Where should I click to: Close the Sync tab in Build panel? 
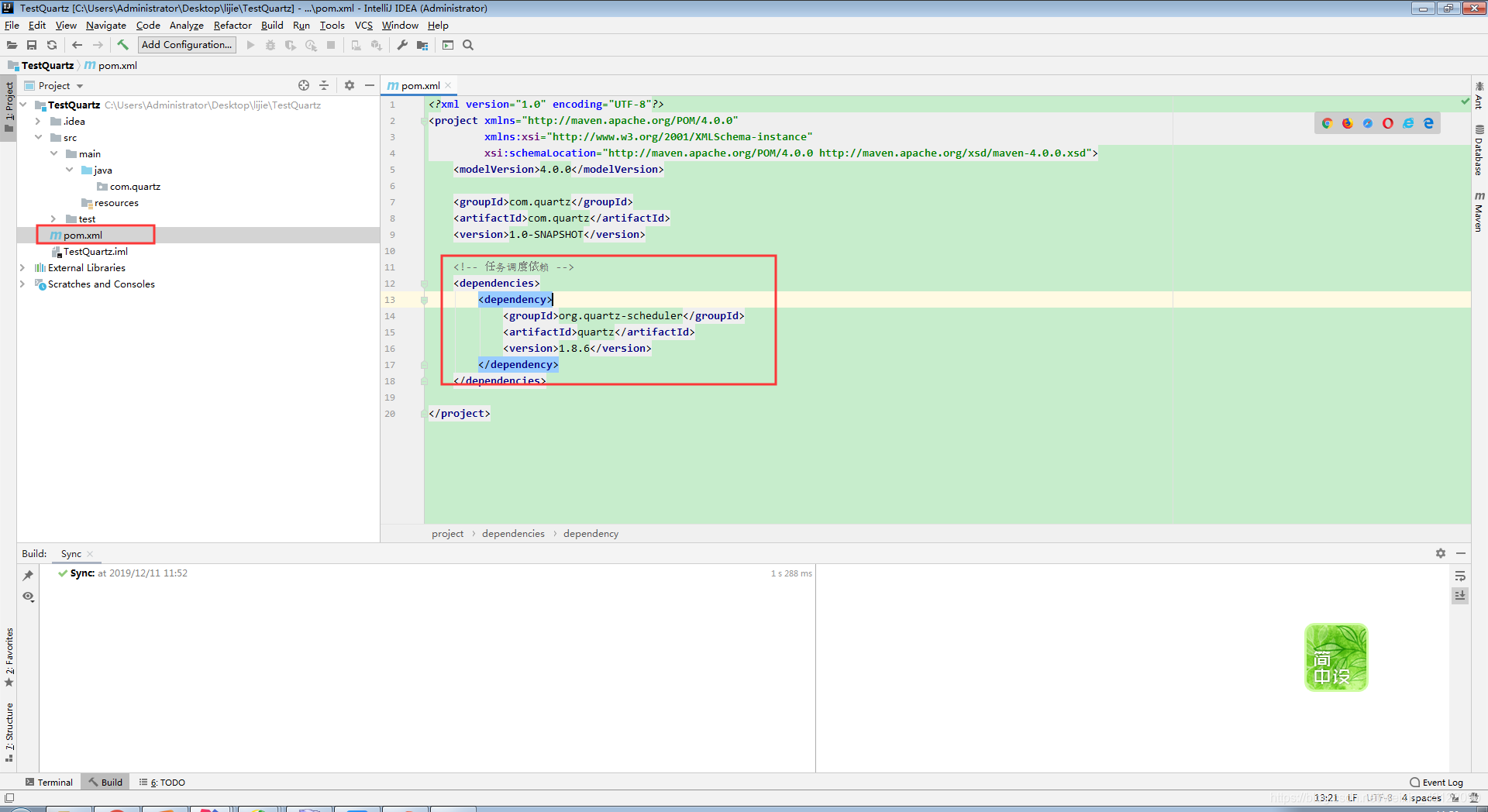coord(90,553)
